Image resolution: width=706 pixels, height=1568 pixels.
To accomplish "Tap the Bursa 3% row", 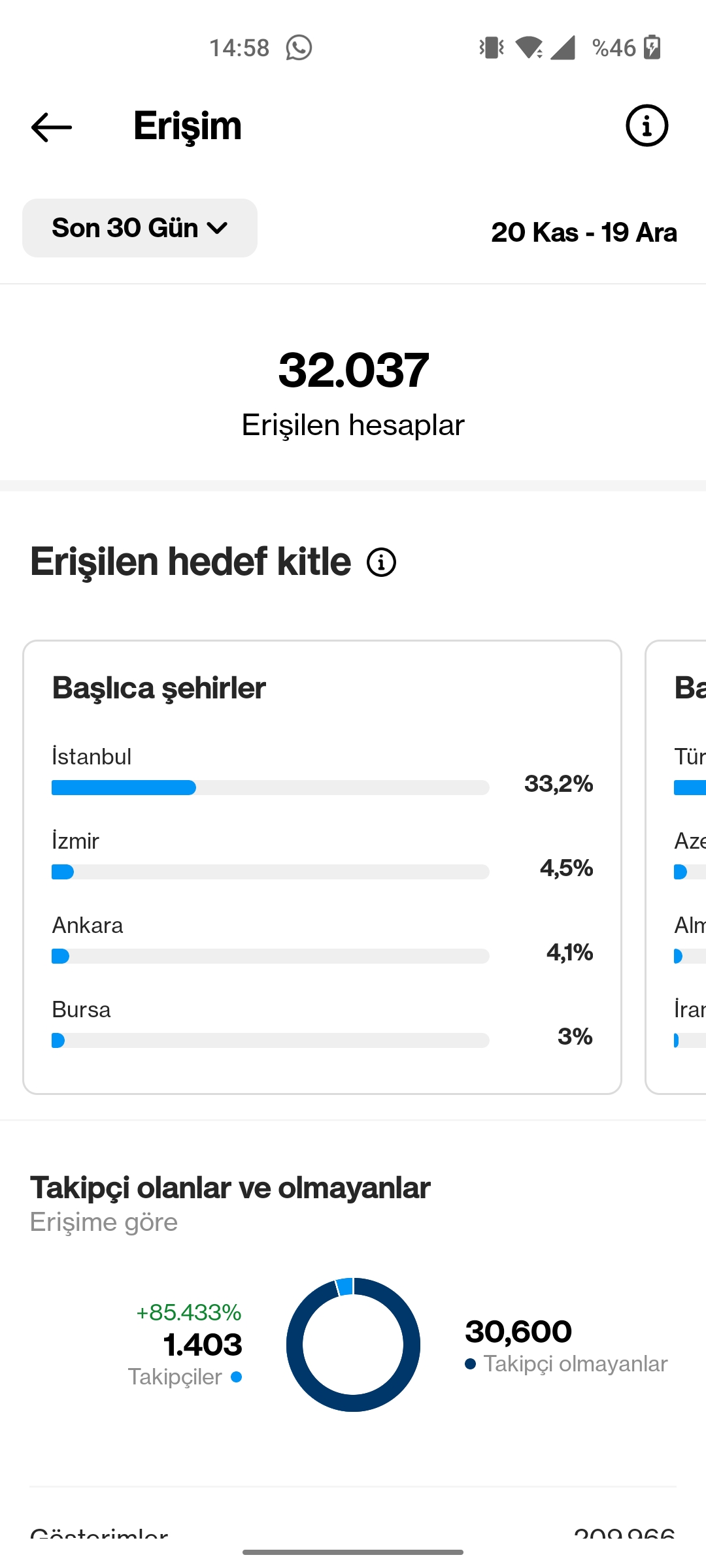I will coord(322,1023).
